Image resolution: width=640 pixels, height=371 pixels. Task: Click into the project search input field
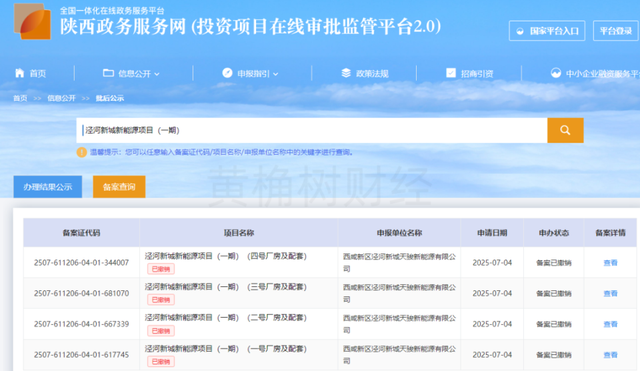312,130
